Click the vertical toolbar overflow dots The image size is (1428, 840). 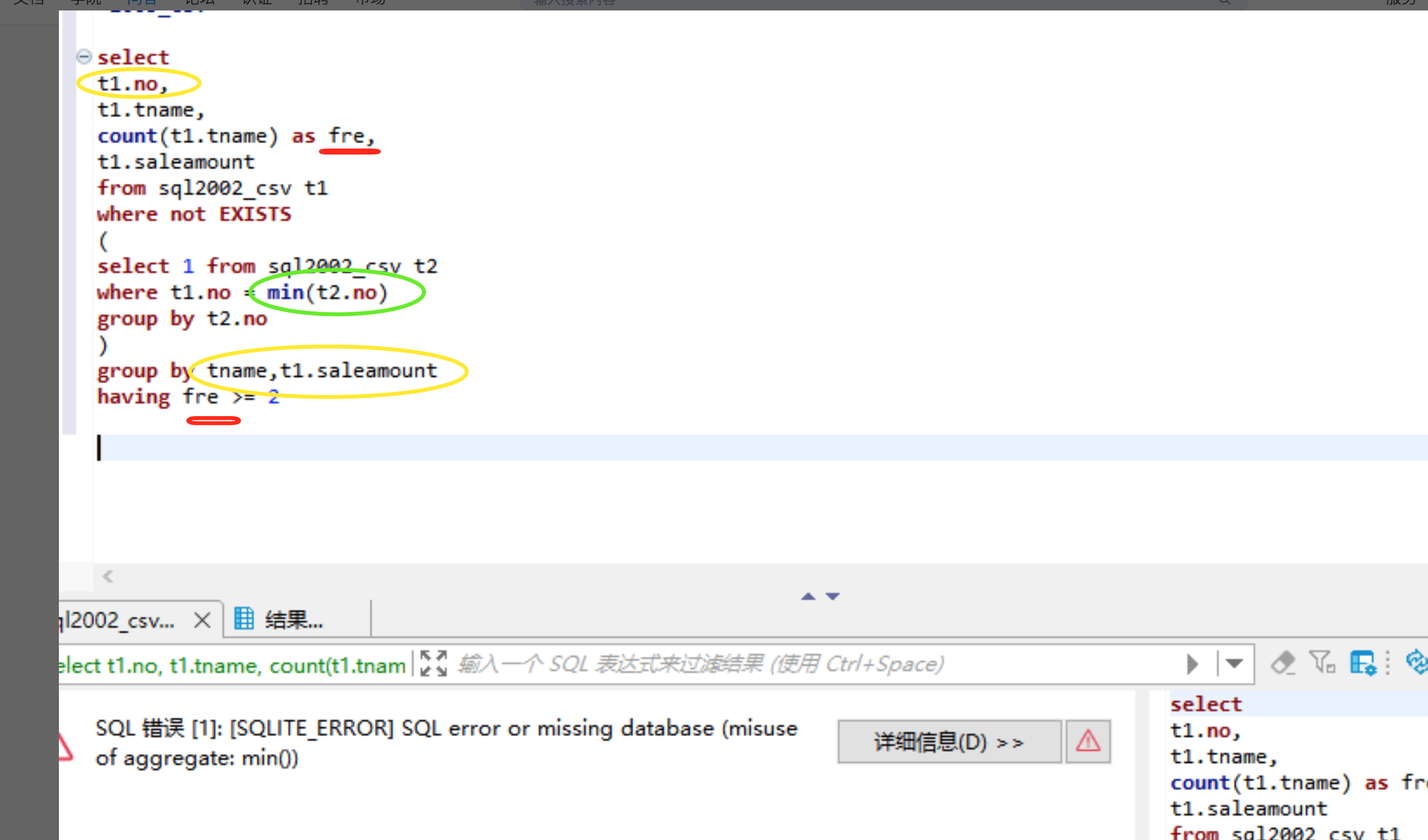tap(1387, 663)
